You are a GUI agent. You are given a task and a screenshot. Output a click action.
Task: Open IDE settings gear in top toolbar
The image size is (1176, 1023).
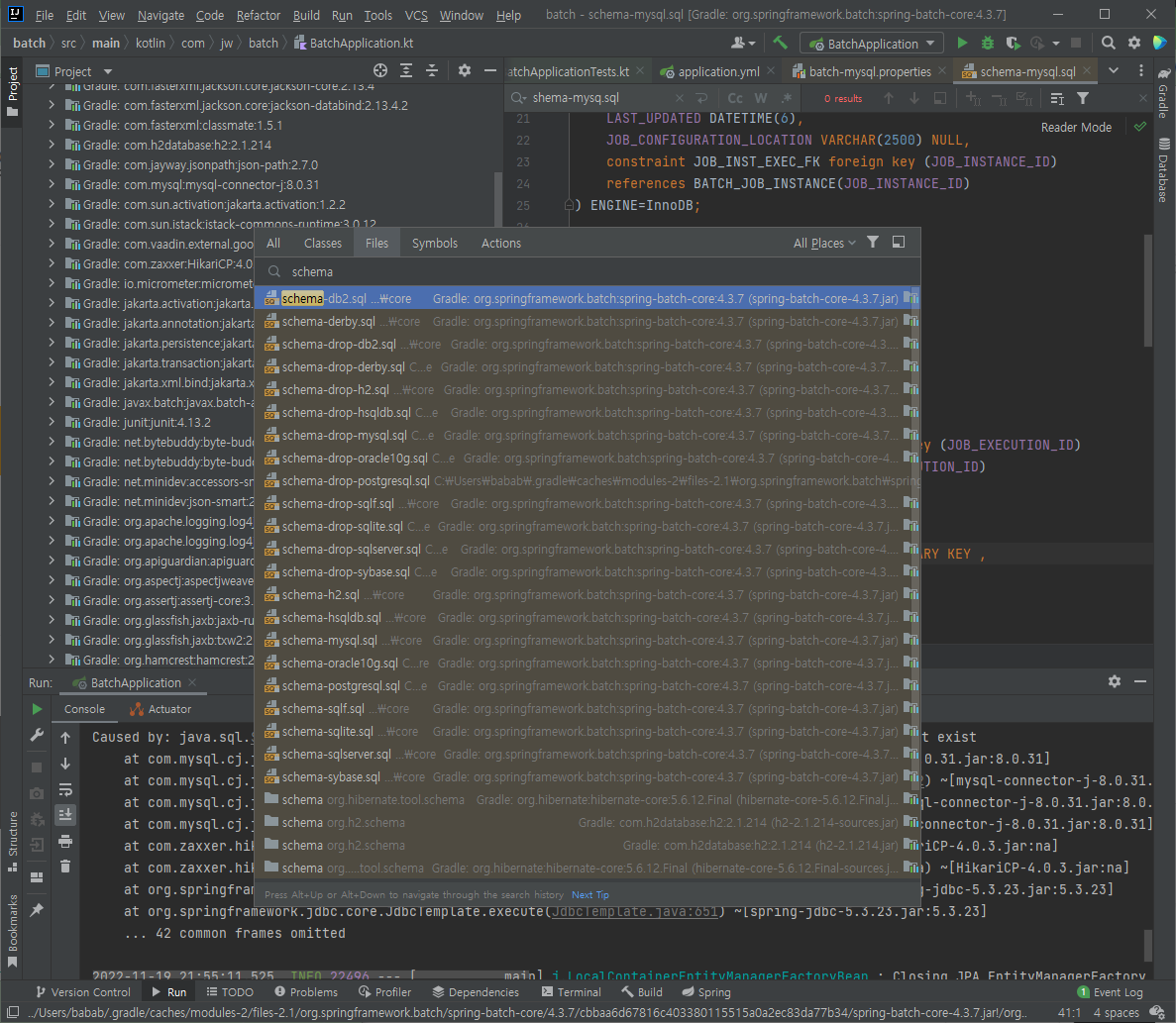coord(1134,44)
